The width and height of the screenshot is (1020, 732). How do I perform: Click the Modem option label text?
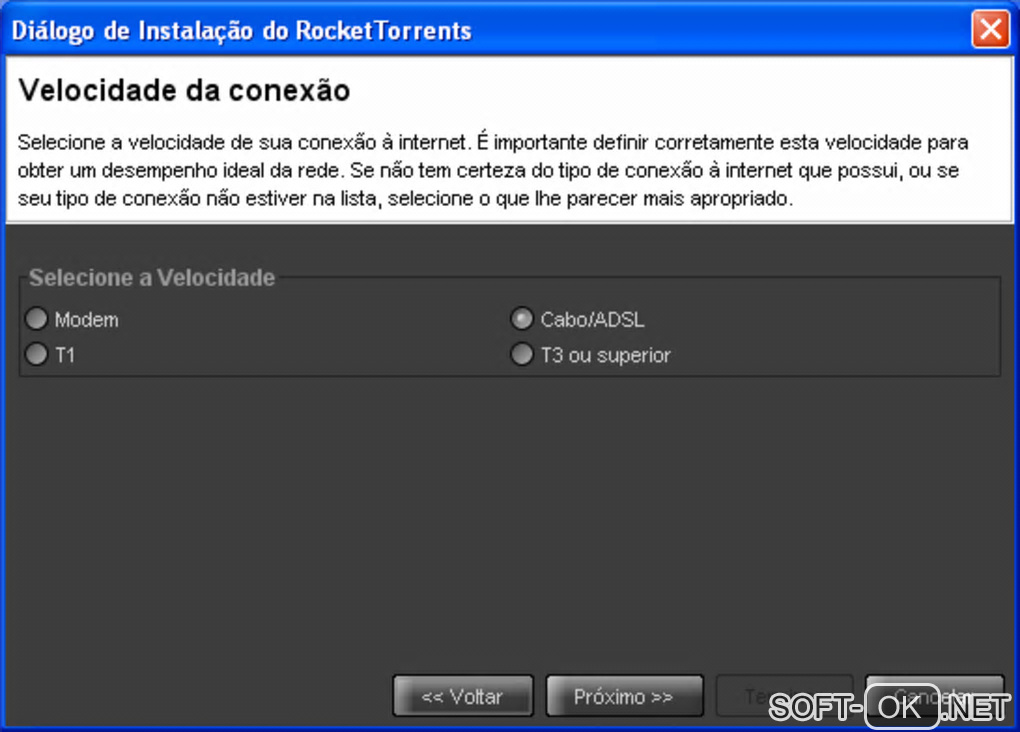[x=87, y=319]
